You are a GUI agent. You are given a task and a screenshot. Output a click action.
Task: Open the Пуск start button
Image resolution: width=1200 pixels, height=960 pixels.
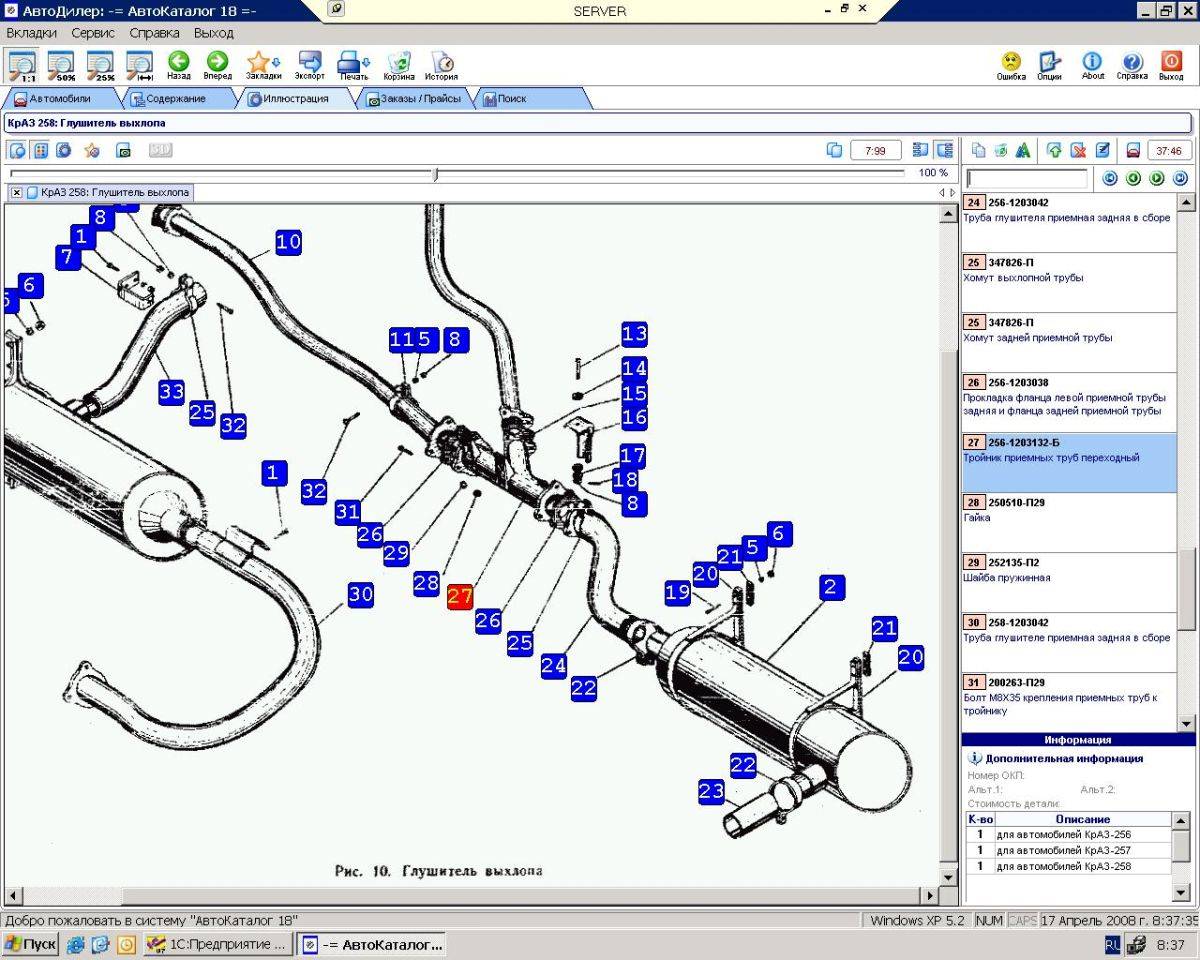tap(31, 944)
